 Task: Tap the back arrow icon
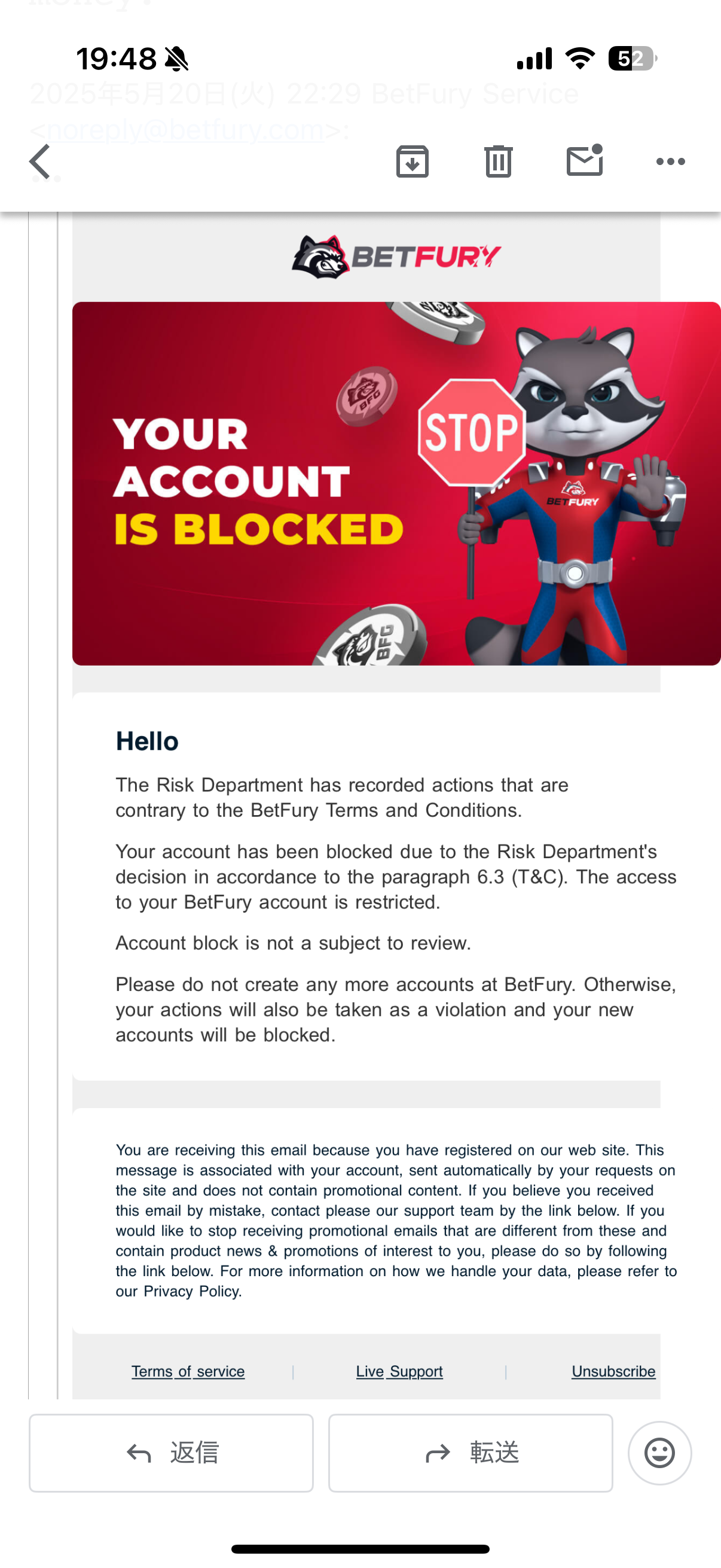tap(40, 161)
